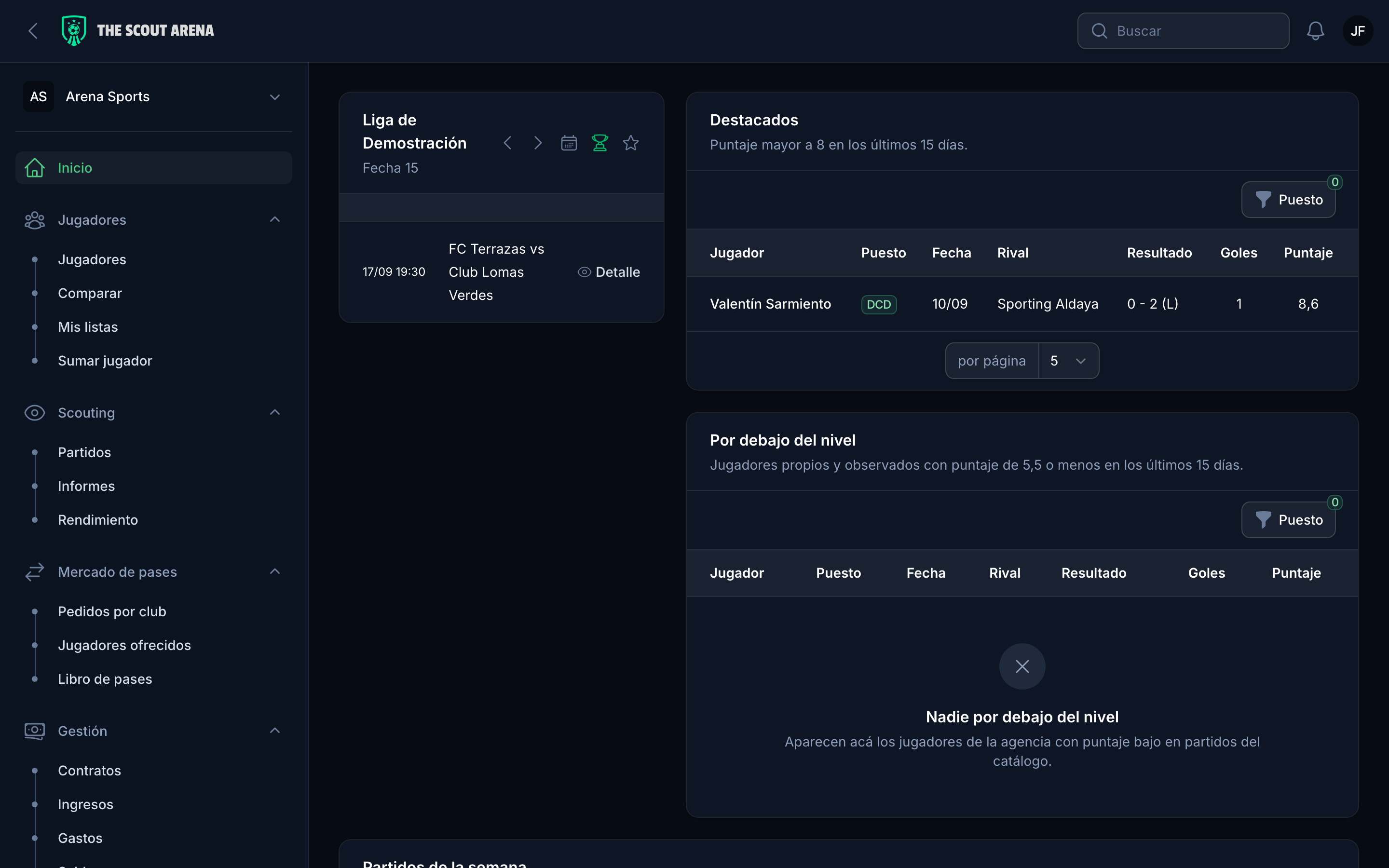1389x868 pixels.
Task: Open Sumar jugador
Action: click(x=105, y=361)
